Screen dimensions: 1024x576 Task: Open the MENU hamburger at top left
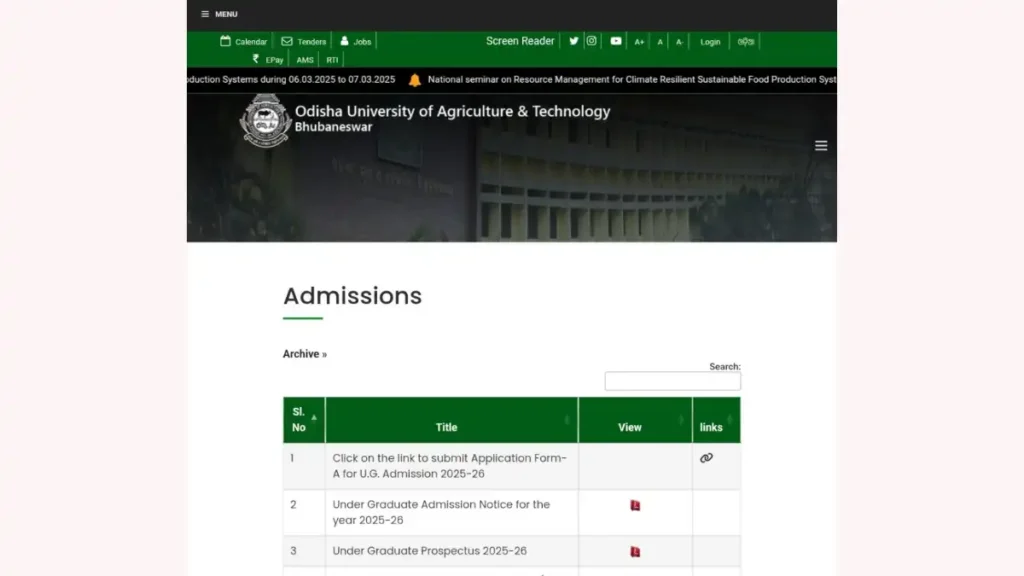(x=219, y=14)
